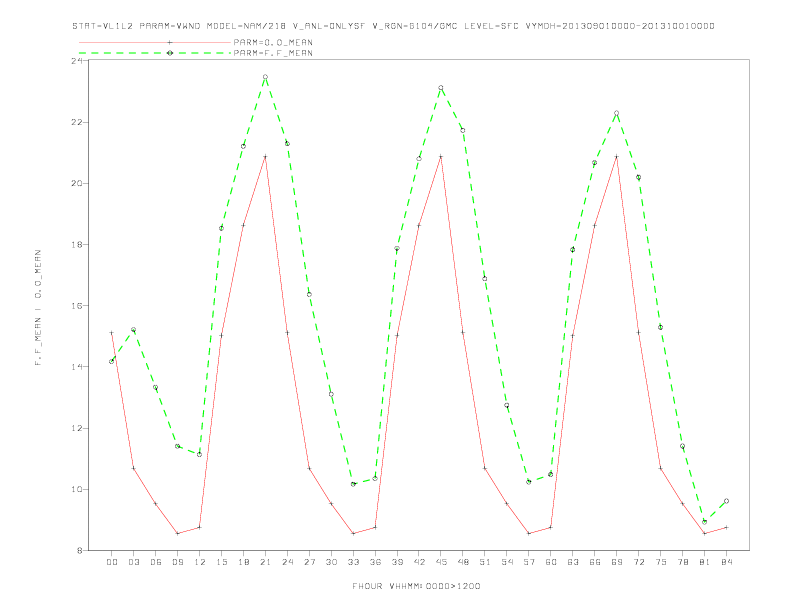
Task: Click the vertical F.F_MEAN | O.O_MEAN axis label
Action: point(38,308)
